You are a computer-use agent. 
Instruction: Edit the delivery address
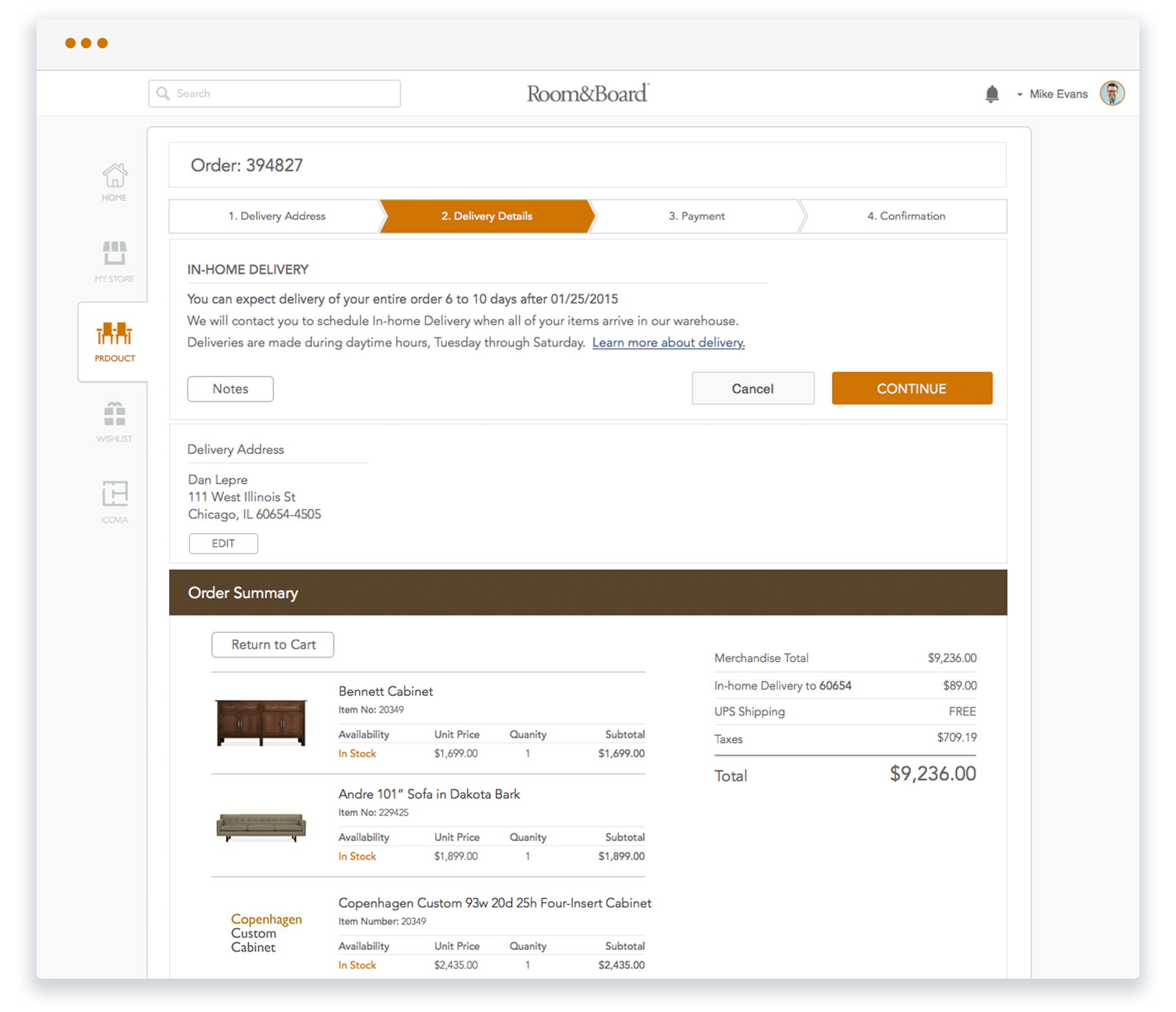click(x=223, y=544)
